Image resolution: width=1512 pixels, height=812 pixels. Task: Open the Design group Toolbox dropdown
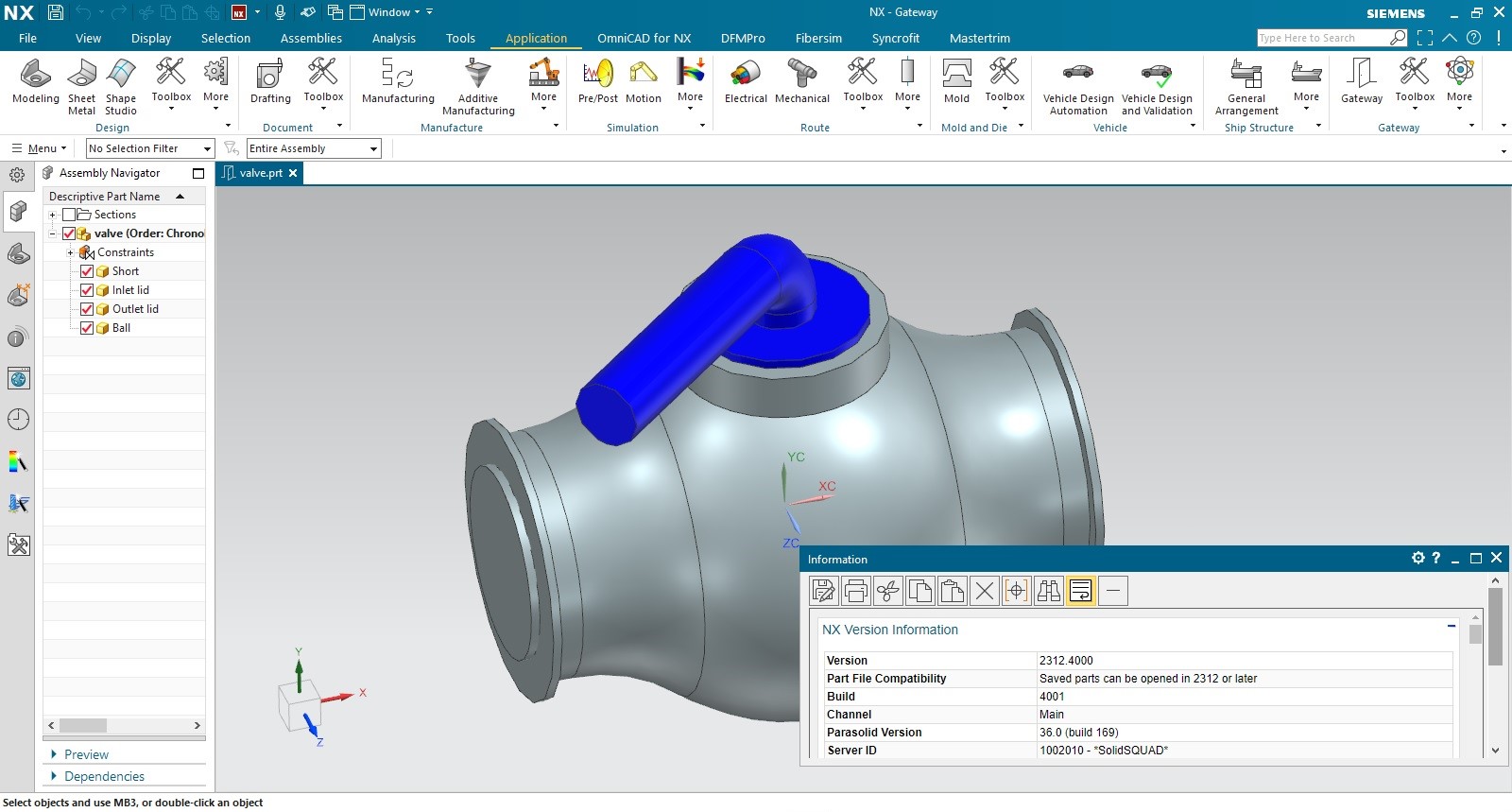(171, 85)
